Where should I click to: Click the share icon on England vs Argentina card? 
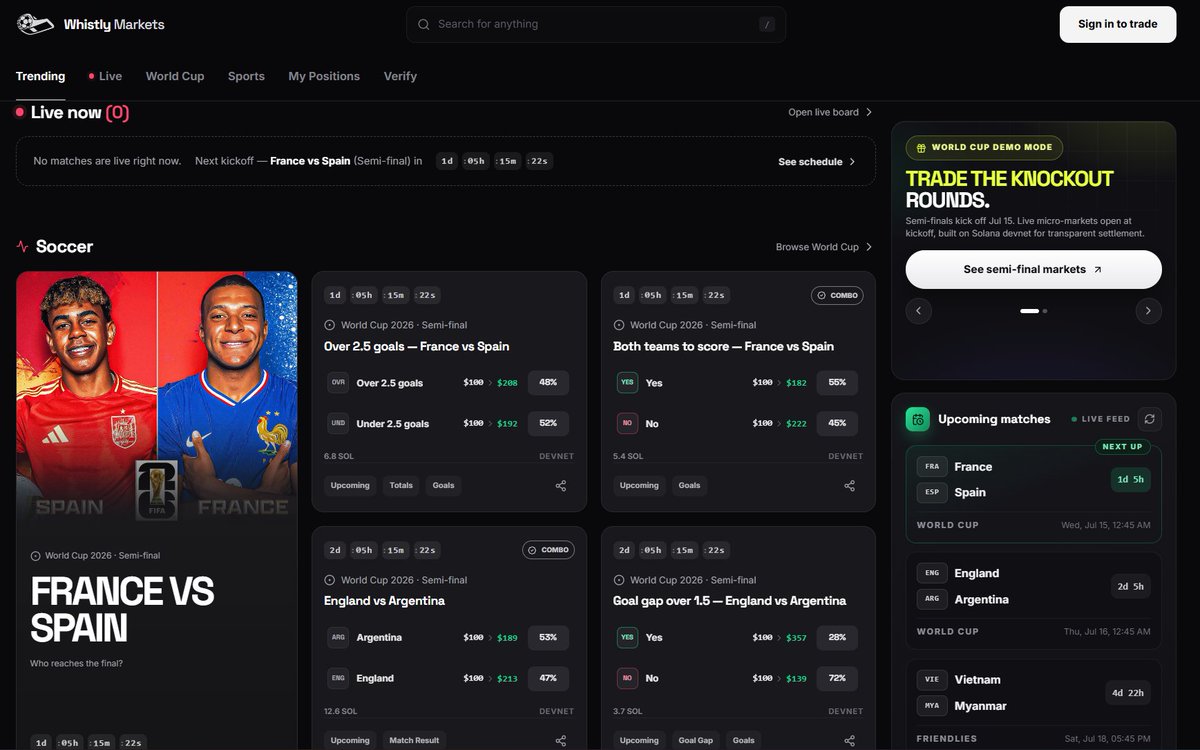pos(561,741)
